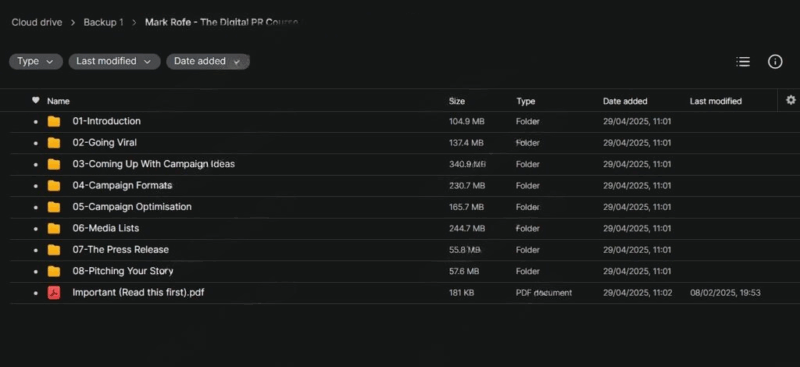Click the favourites heart column icon
This screenshot has width=800, height=367.
(35, 100)
